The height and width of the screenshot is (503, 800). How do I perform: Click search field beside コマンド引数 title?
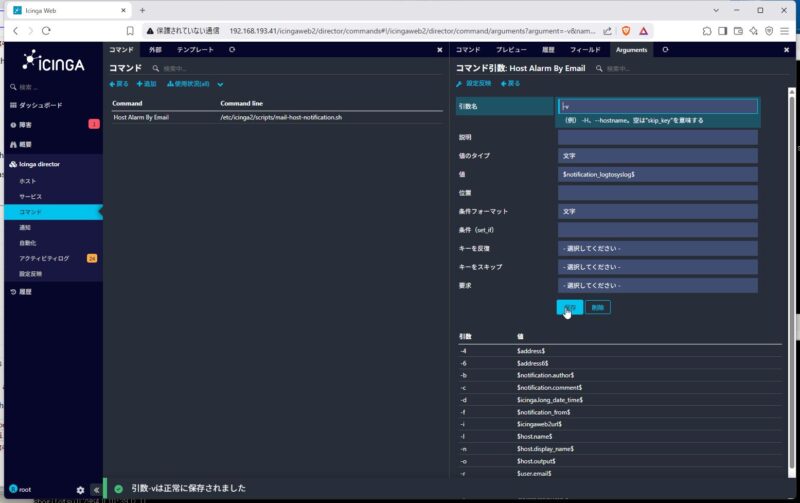click(618, 68)
